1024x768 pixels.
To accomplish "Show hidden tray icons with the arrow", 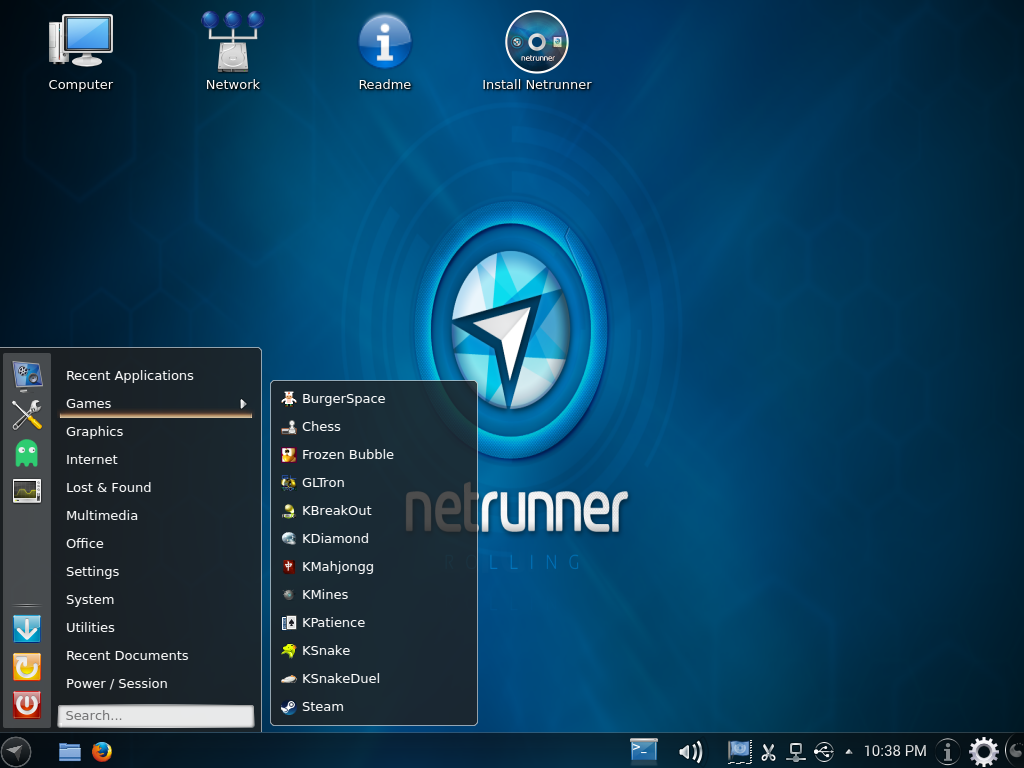I will pos(849,752).
